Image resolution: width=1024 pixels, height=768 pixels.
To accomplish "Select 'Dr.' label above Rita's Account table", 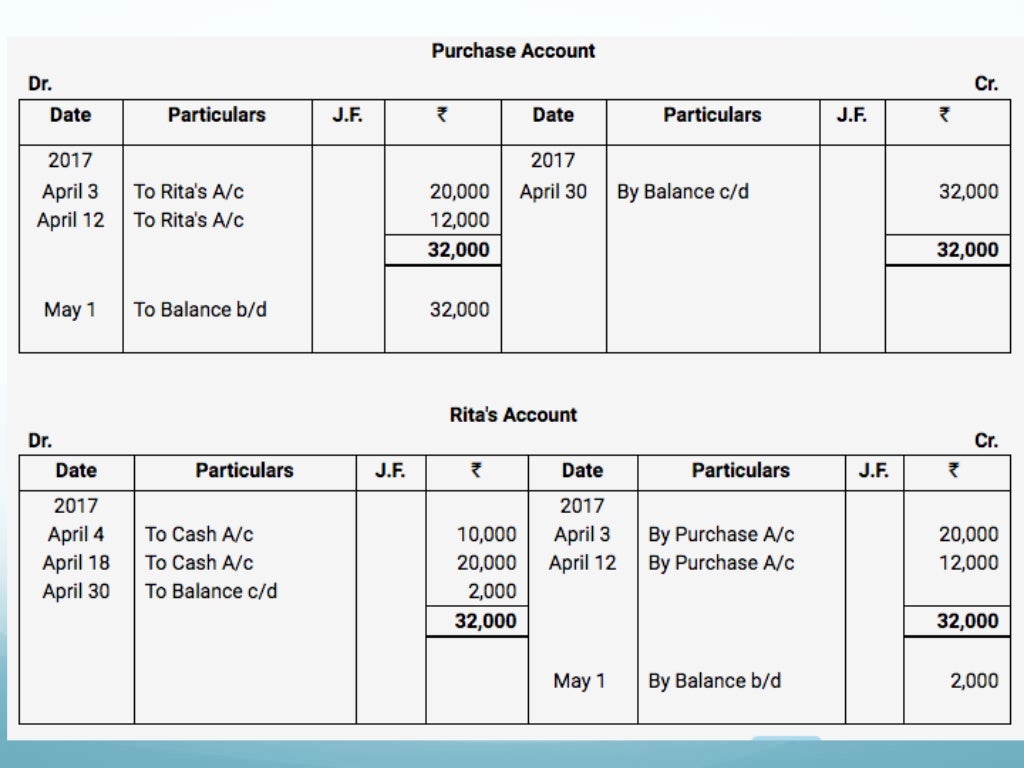I will tap(40, 440).
